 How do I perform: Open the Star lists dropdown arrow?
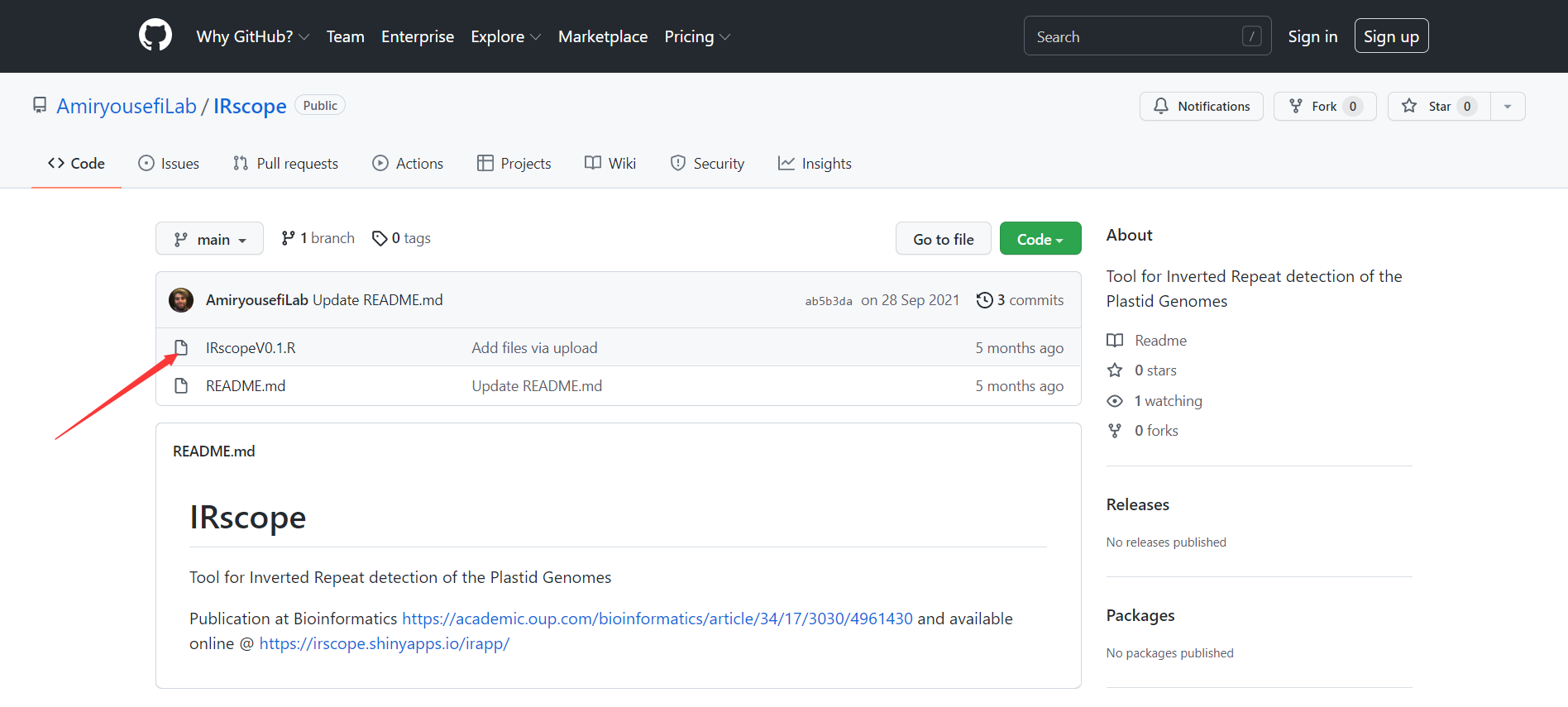click(x=1508, y=106)
